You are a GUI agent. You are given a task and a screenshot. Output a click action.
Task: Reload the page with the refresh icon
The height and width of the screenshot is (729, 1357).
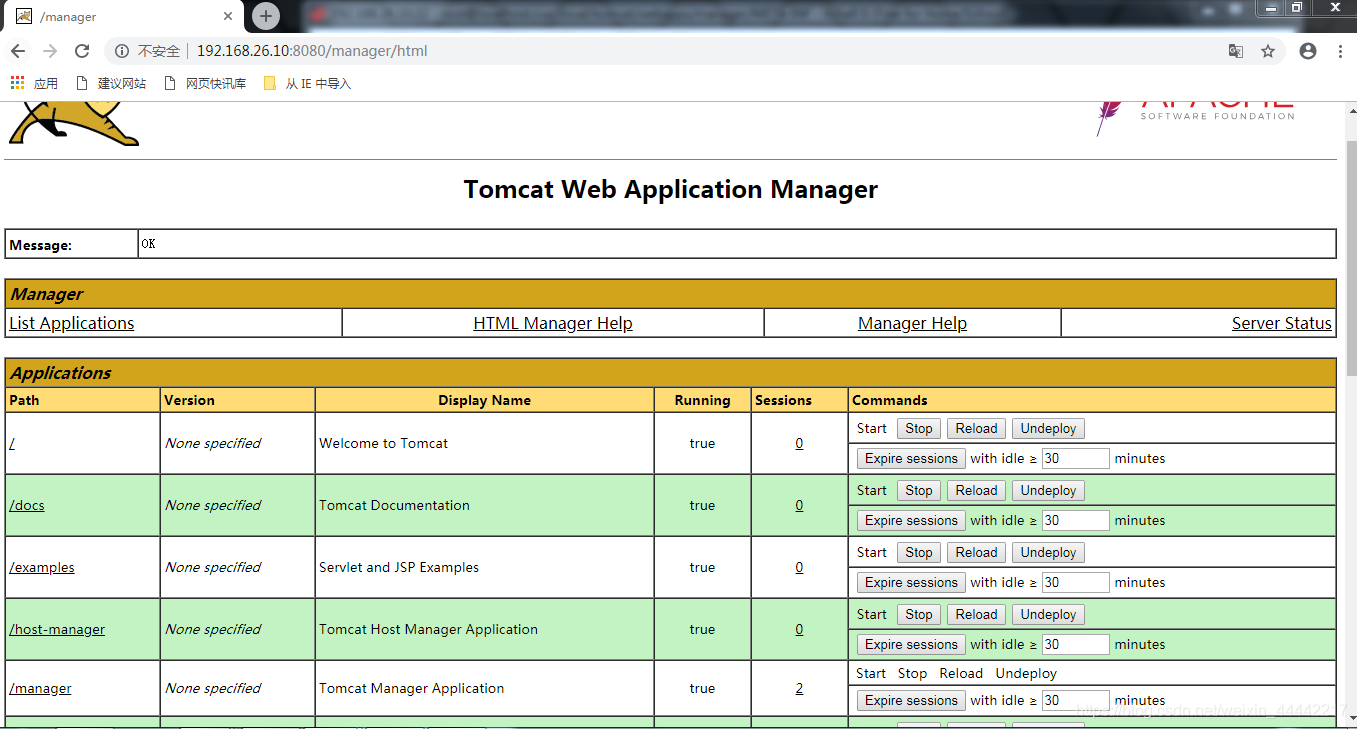82,51
